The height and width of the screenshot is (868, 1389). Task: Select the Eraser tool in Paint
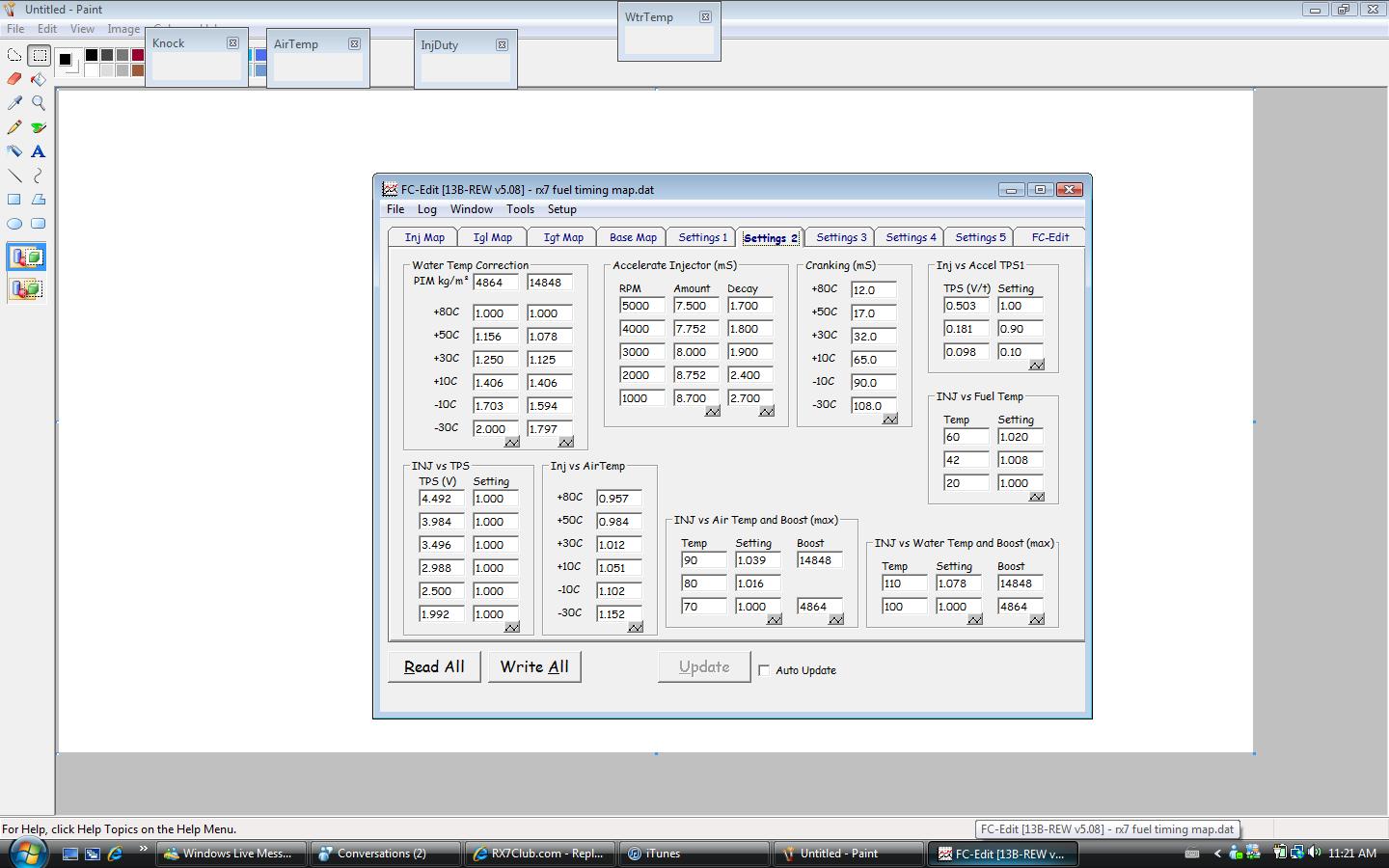14,79
